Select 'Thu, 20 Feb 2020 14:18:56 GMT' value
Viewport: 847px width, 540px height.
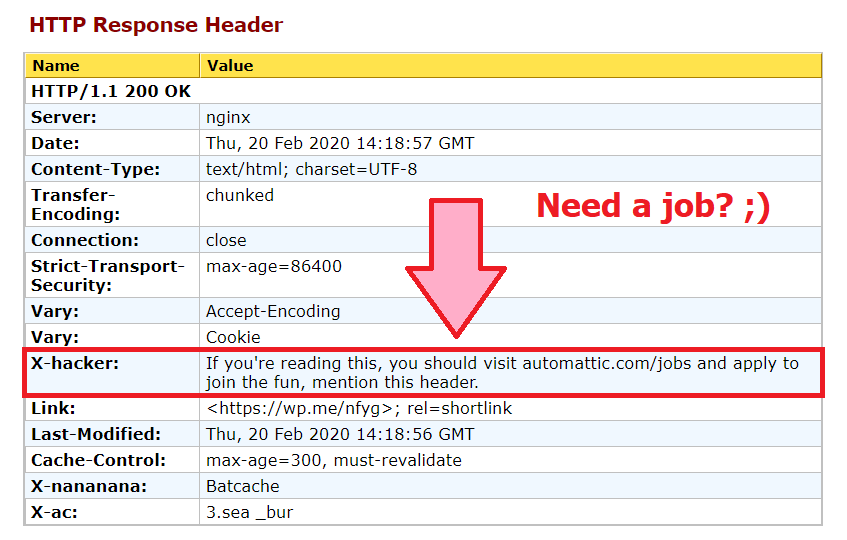coord(340,434)
